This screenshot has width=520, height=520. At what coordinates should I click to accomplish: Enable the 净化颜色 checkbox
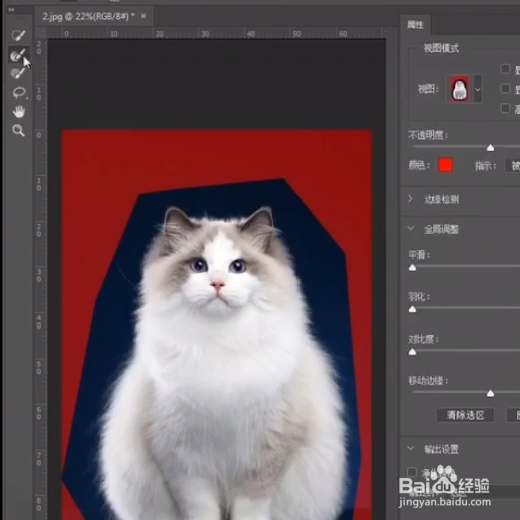point(412,472)
